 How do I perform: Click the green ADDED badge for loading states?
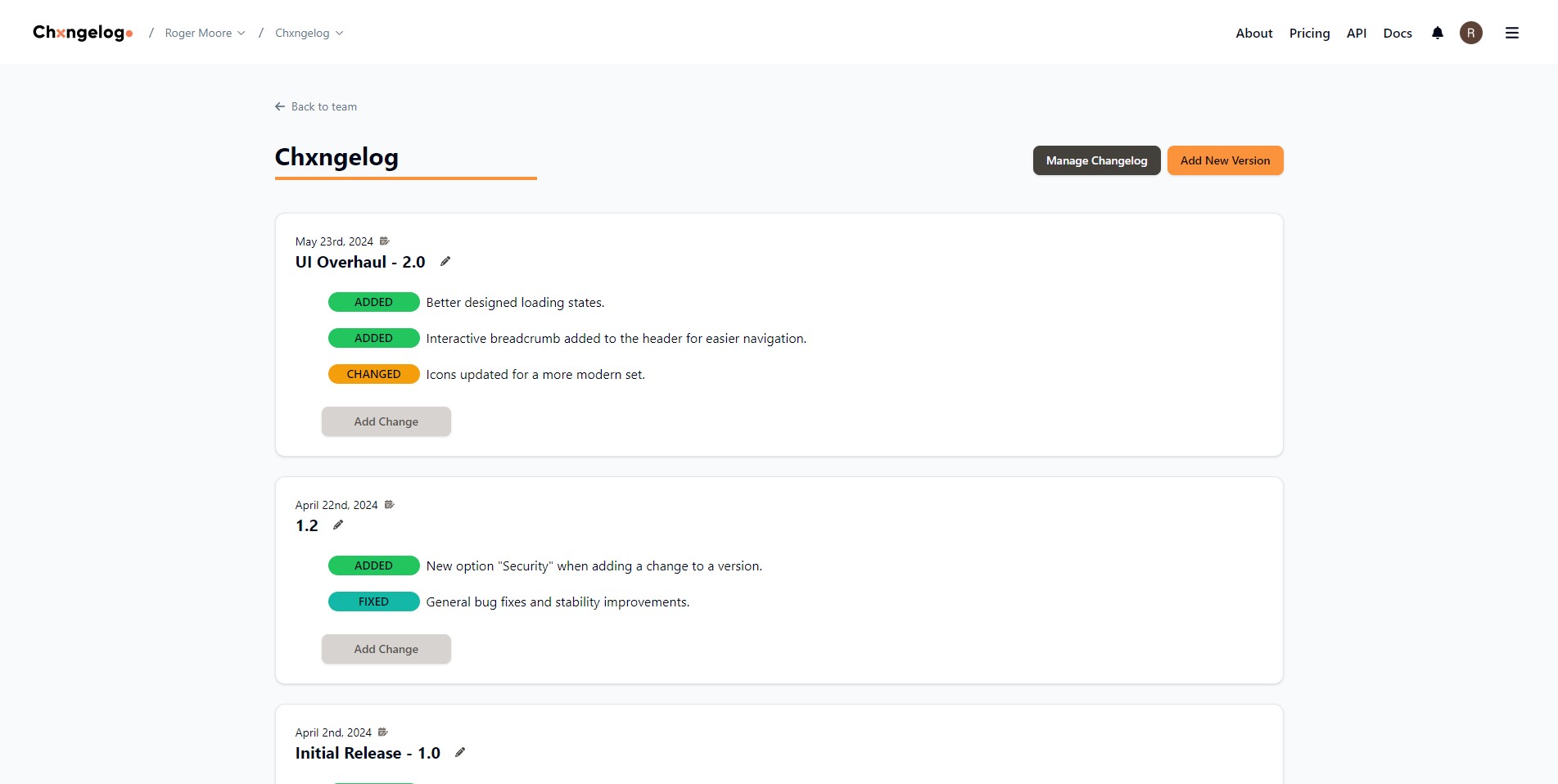pyautogui.click(x=373, y=302)
